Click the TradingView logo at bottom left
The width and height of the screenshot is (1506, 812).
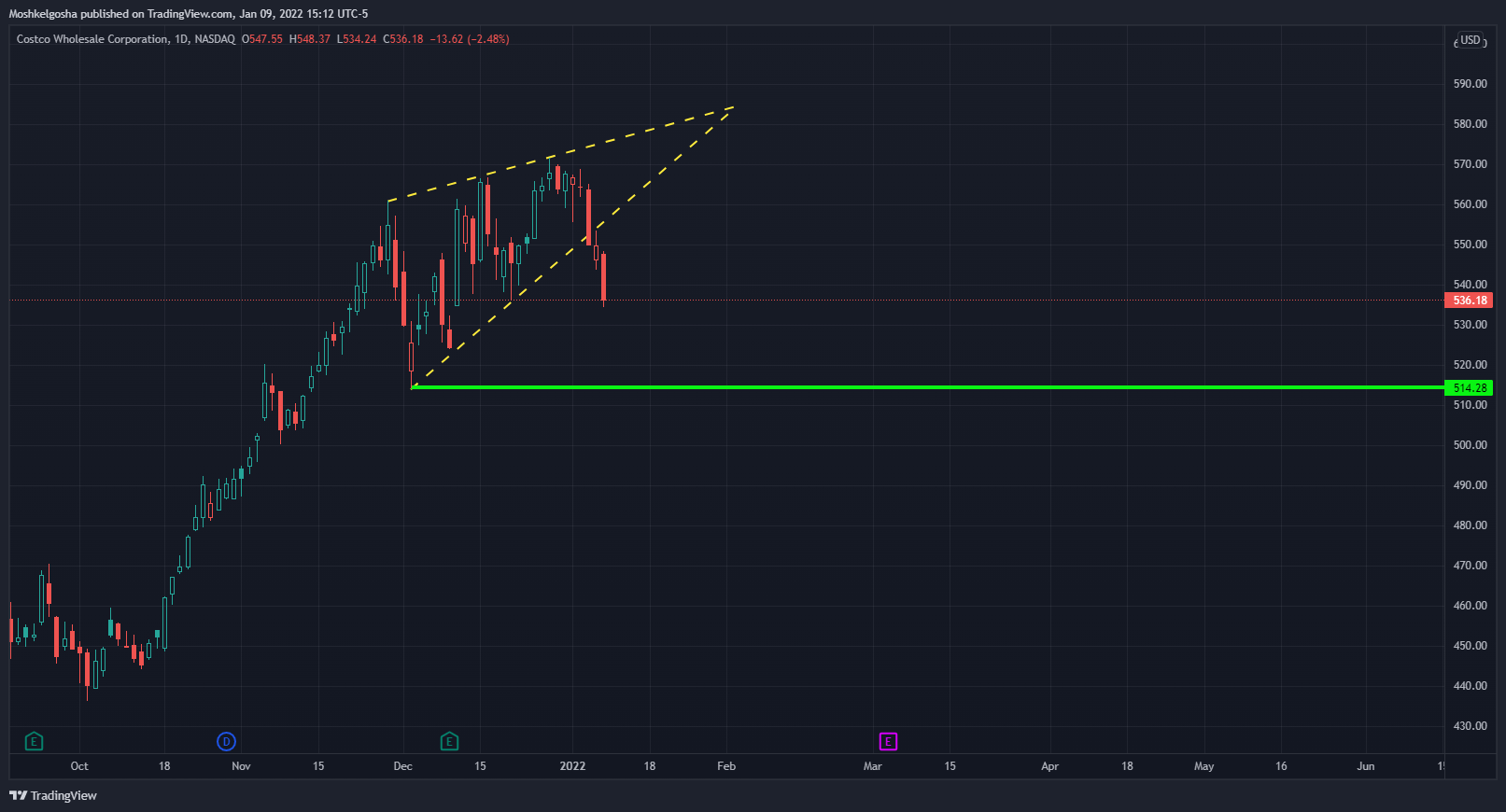tap(53, 795)
